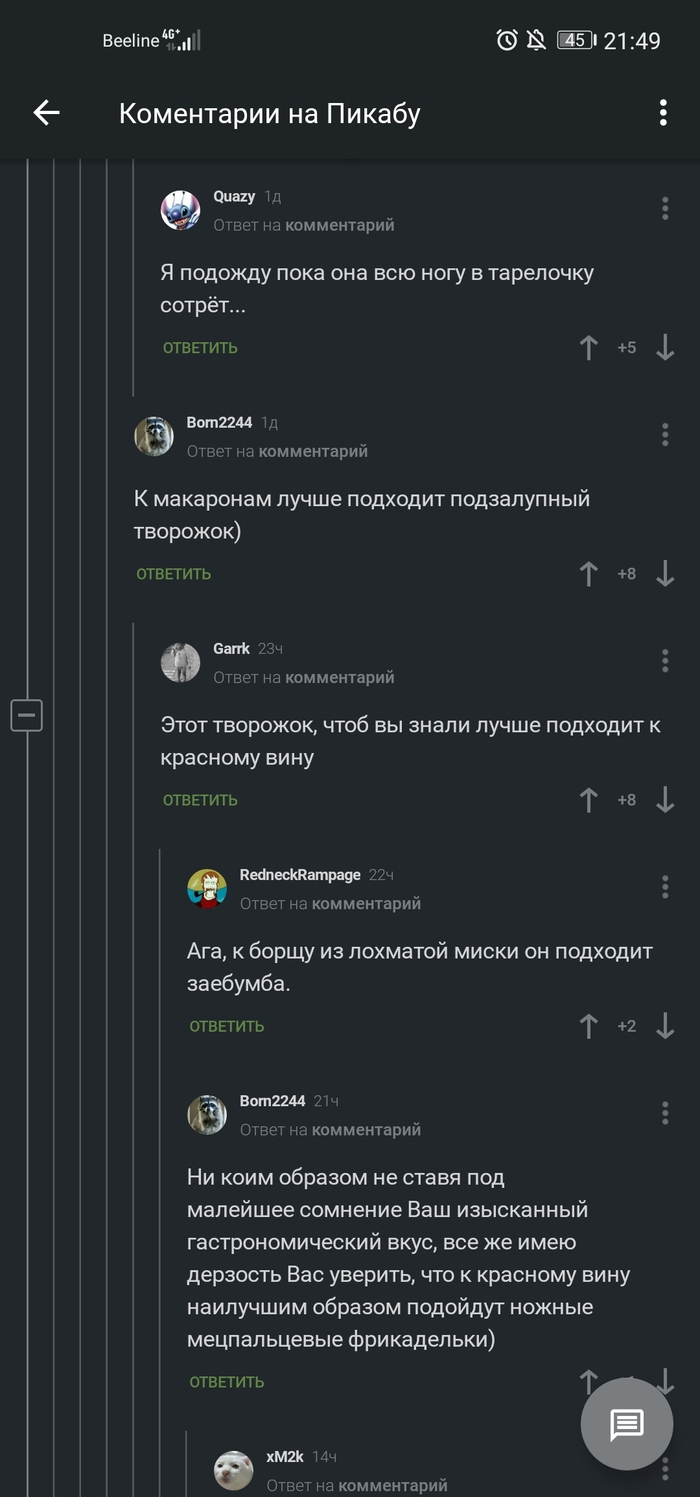
Task: Reply to Quazy's comment
Action: pyautogui.click(x=200, y=348)
